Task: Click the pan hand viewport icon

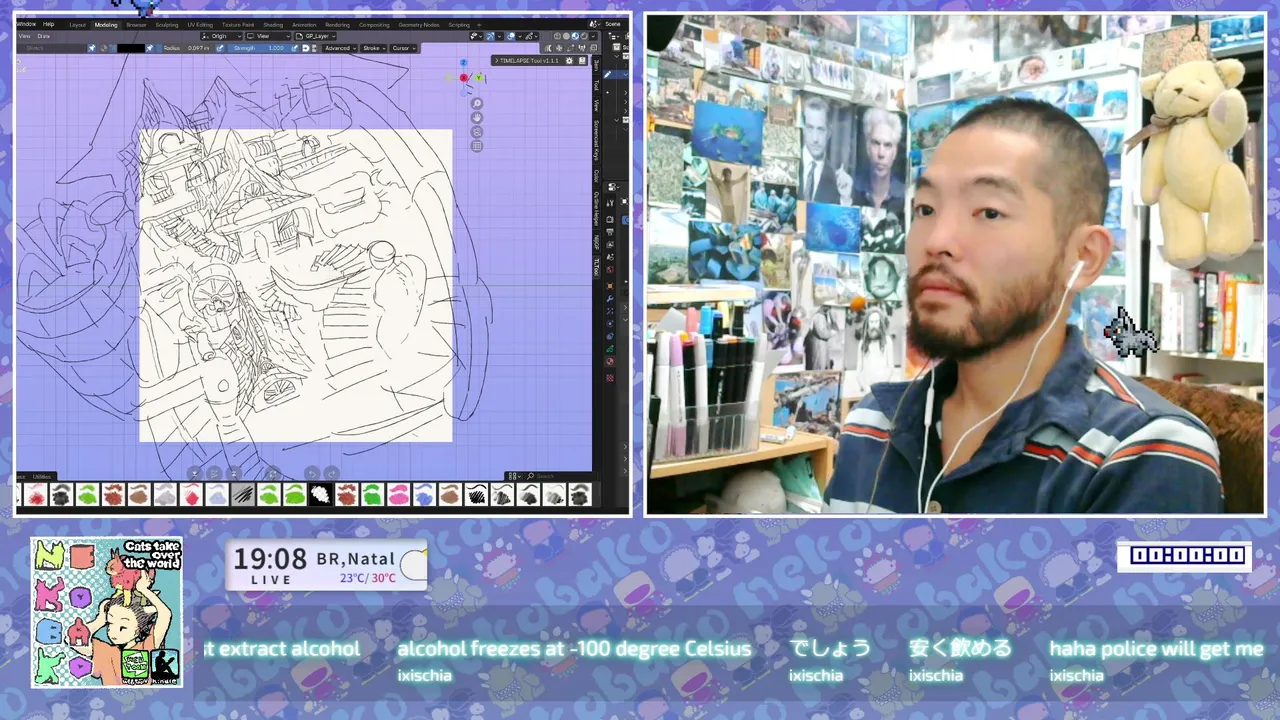Action: pos(477,118)
